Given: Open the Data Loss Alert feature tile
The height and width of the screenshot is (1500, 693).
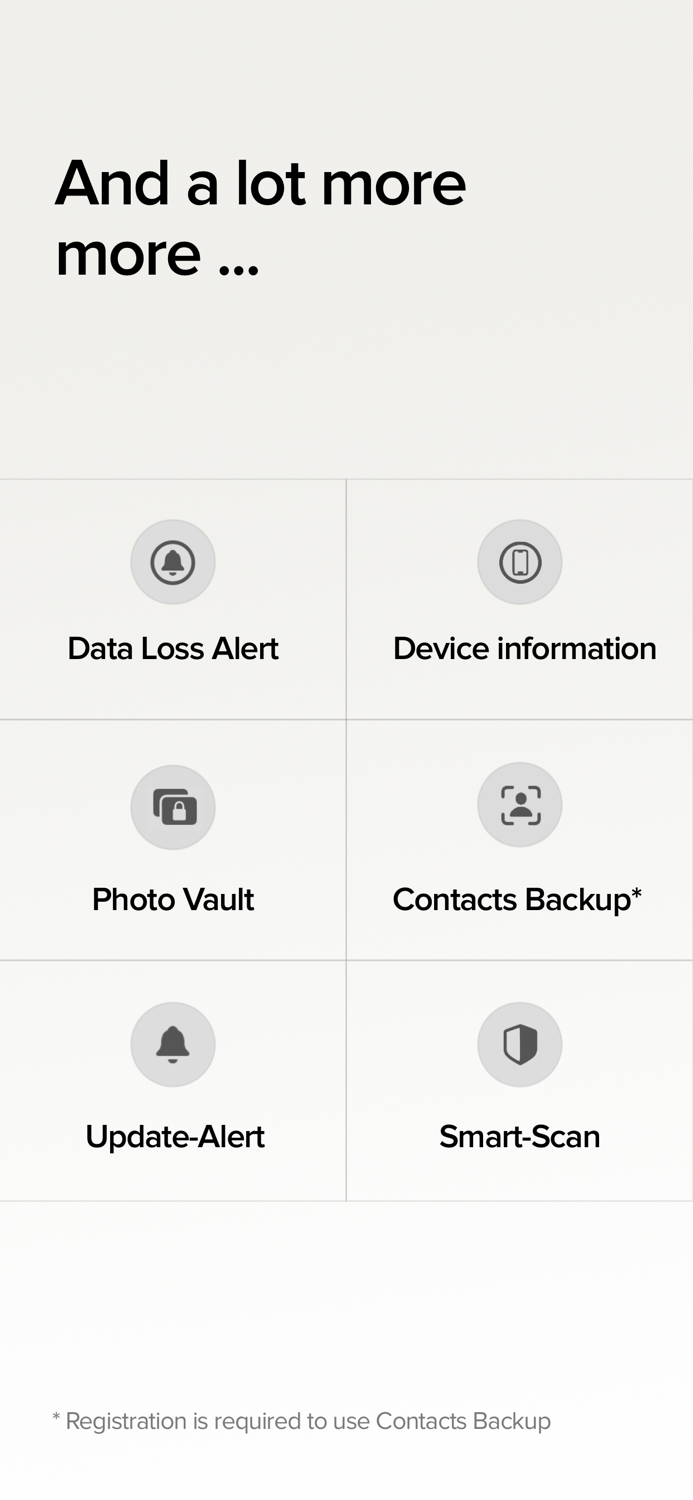Looking at the screenshot, I should [x=172, y=598].
